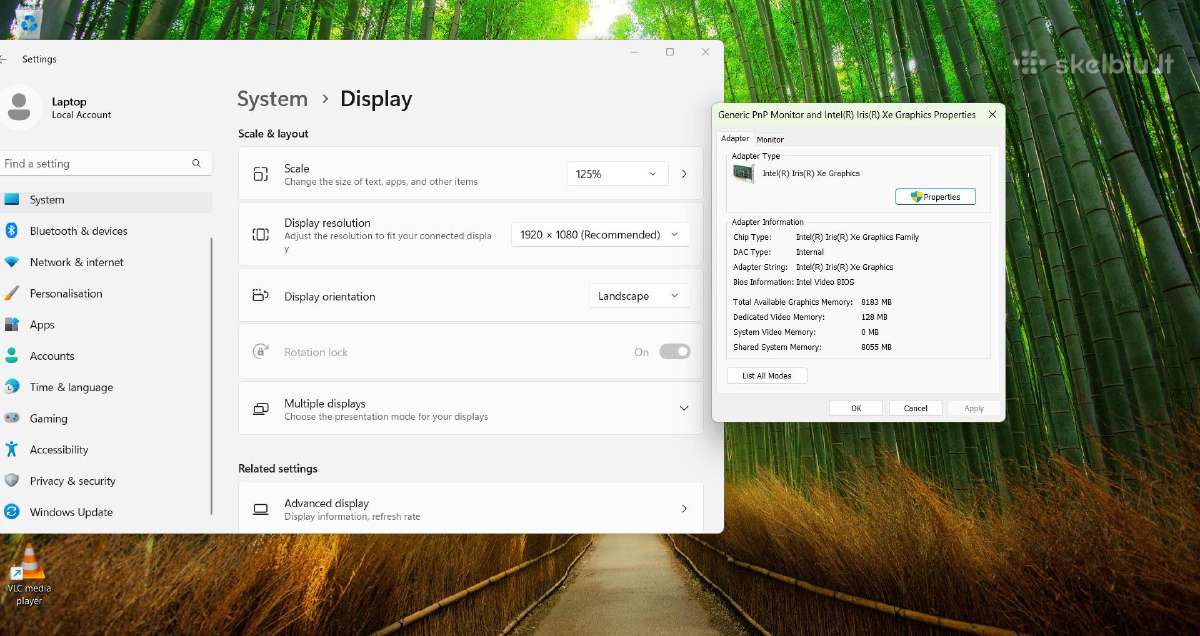Click the Settings sidebar scrollbar
Screen dimensions: 1200x636
coord(211,375)
